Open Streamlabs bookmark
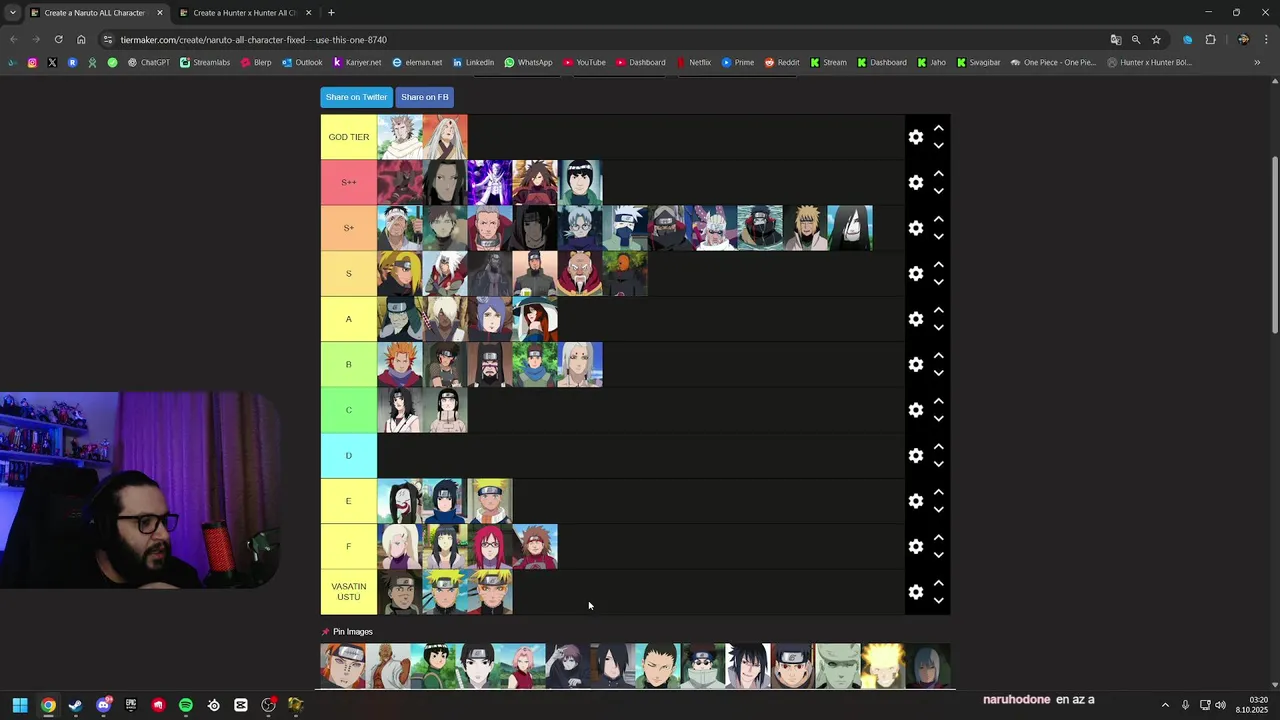The width and height of the screenshot is (1280, 720). [205, 62]
